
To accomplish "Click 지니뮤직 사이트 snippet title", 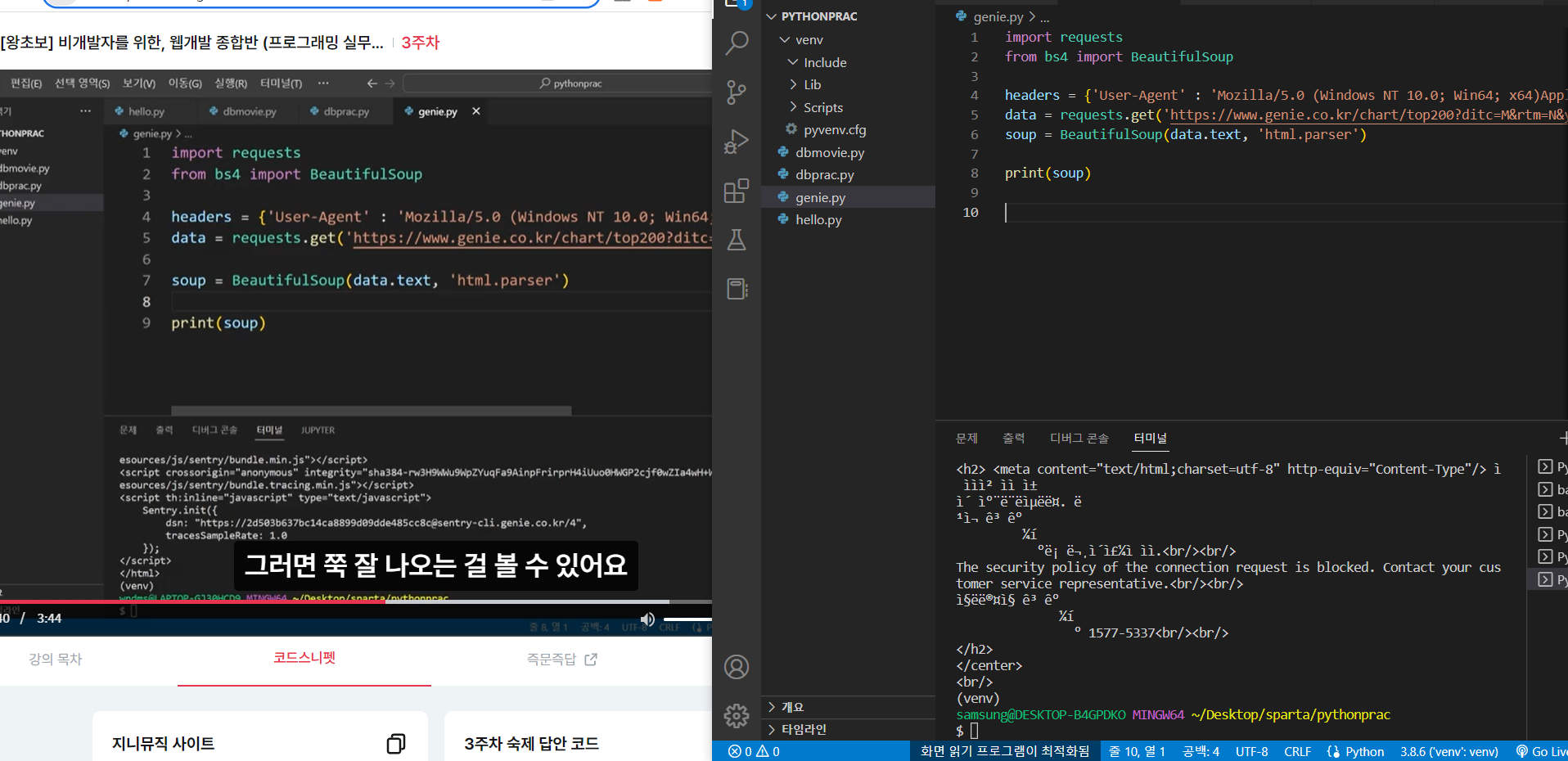I will click(x=163, y=743).
